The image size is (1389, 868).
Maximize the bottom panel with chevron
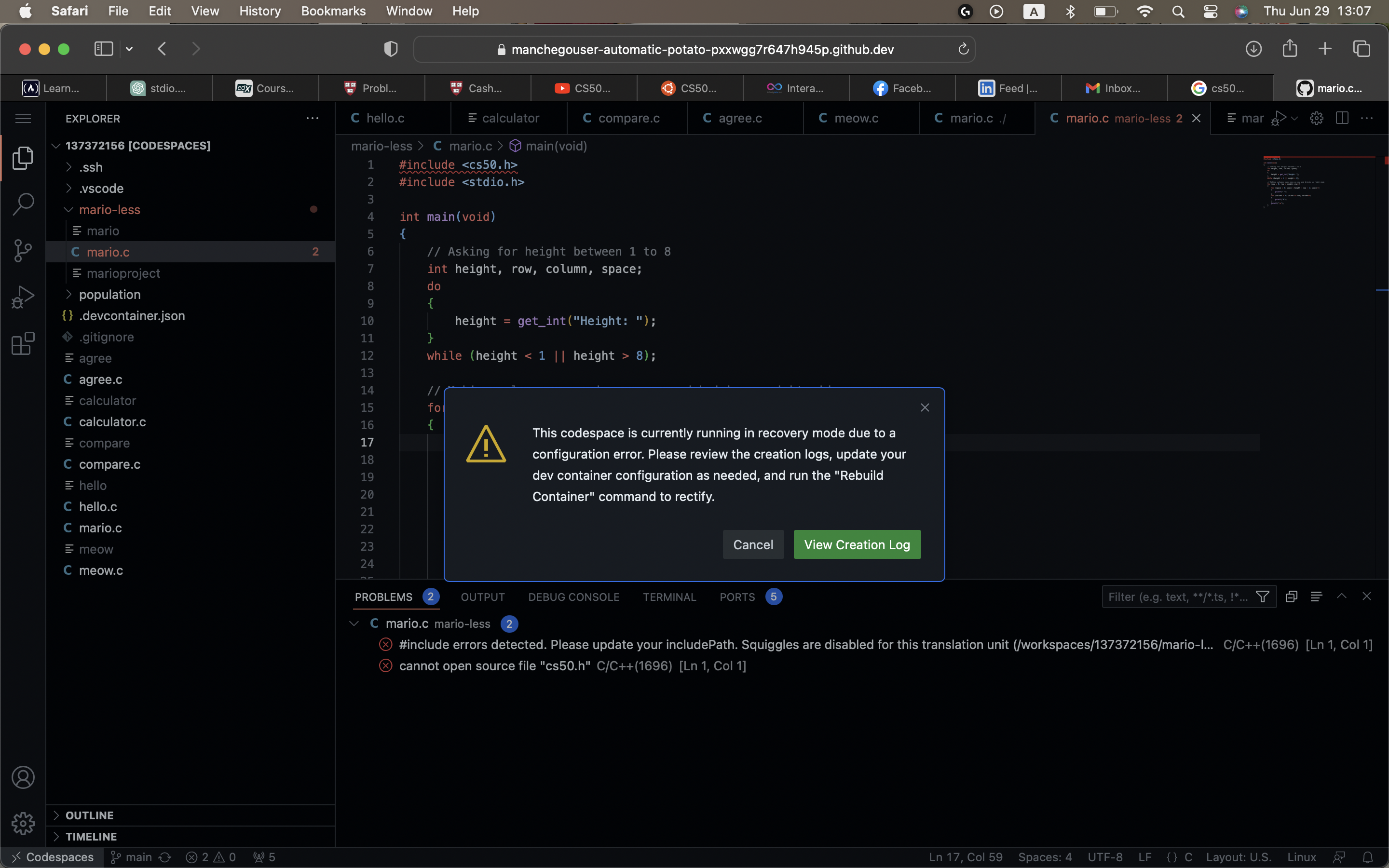(1341, 597)
